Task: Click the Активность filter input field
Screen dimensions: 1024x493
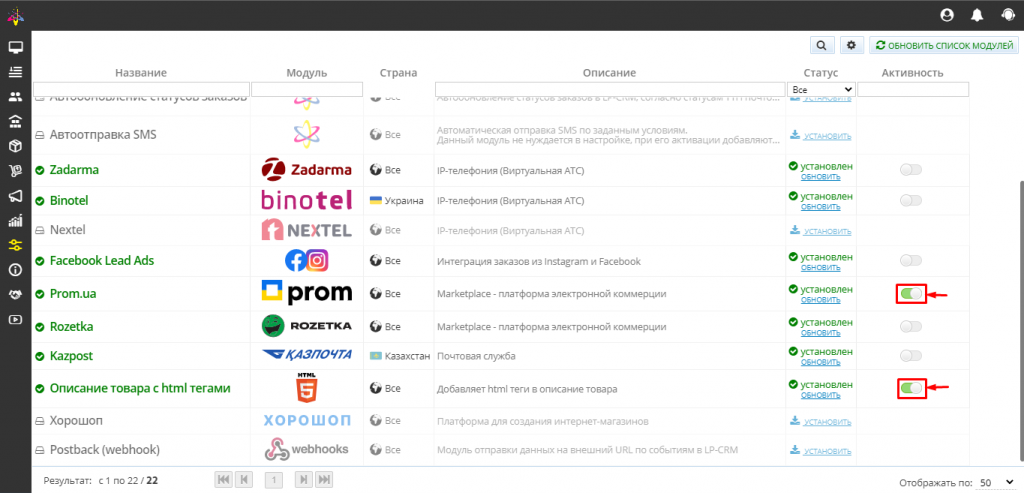Action: coord(913,89)
